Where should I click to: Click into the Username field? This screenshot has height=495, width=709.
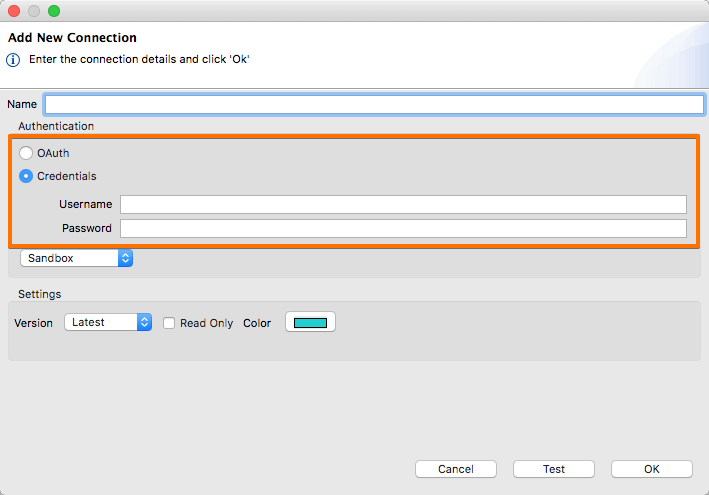[x=403, y=204]
